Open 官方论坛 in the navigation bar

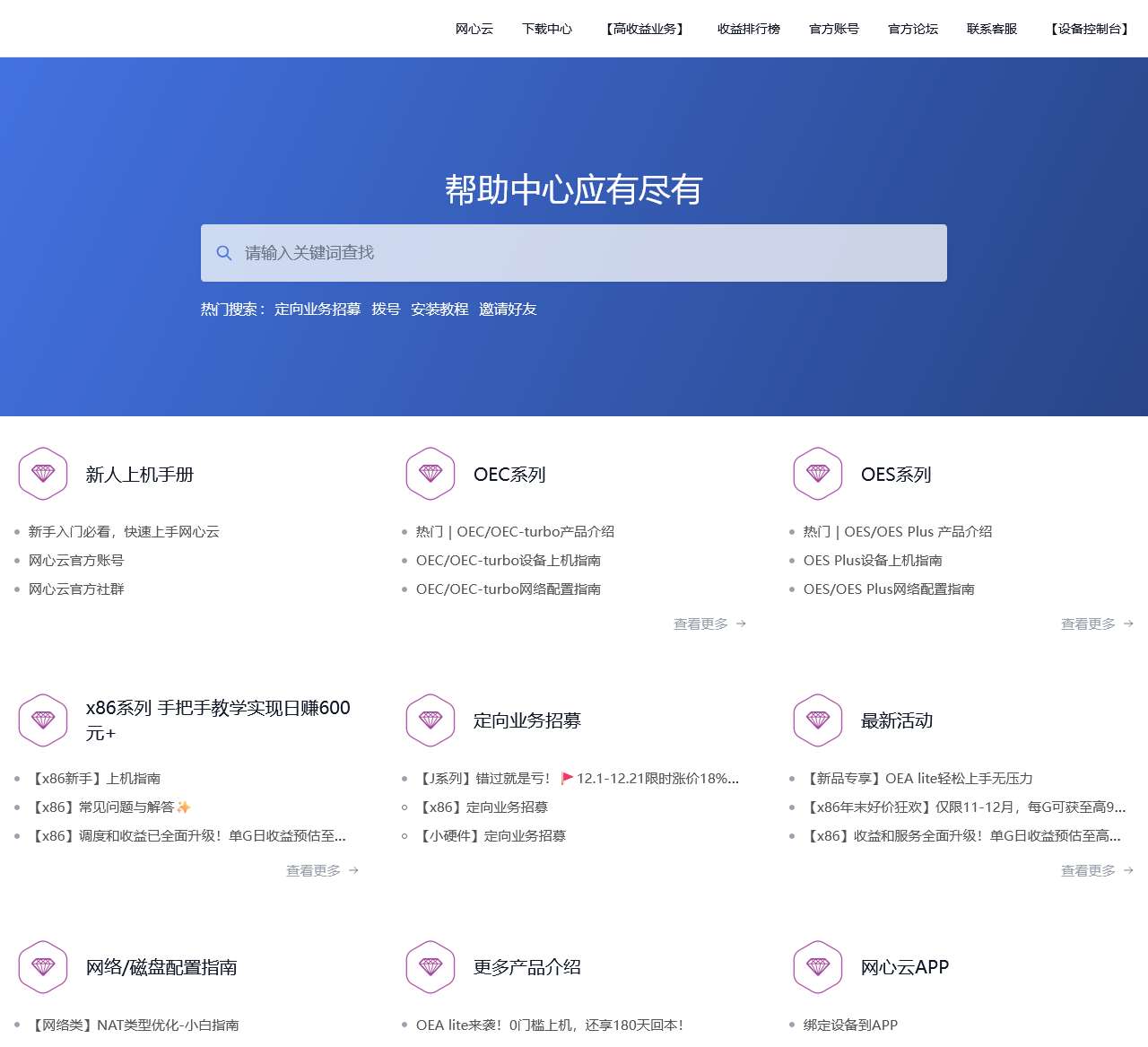(x=913, y=29)
